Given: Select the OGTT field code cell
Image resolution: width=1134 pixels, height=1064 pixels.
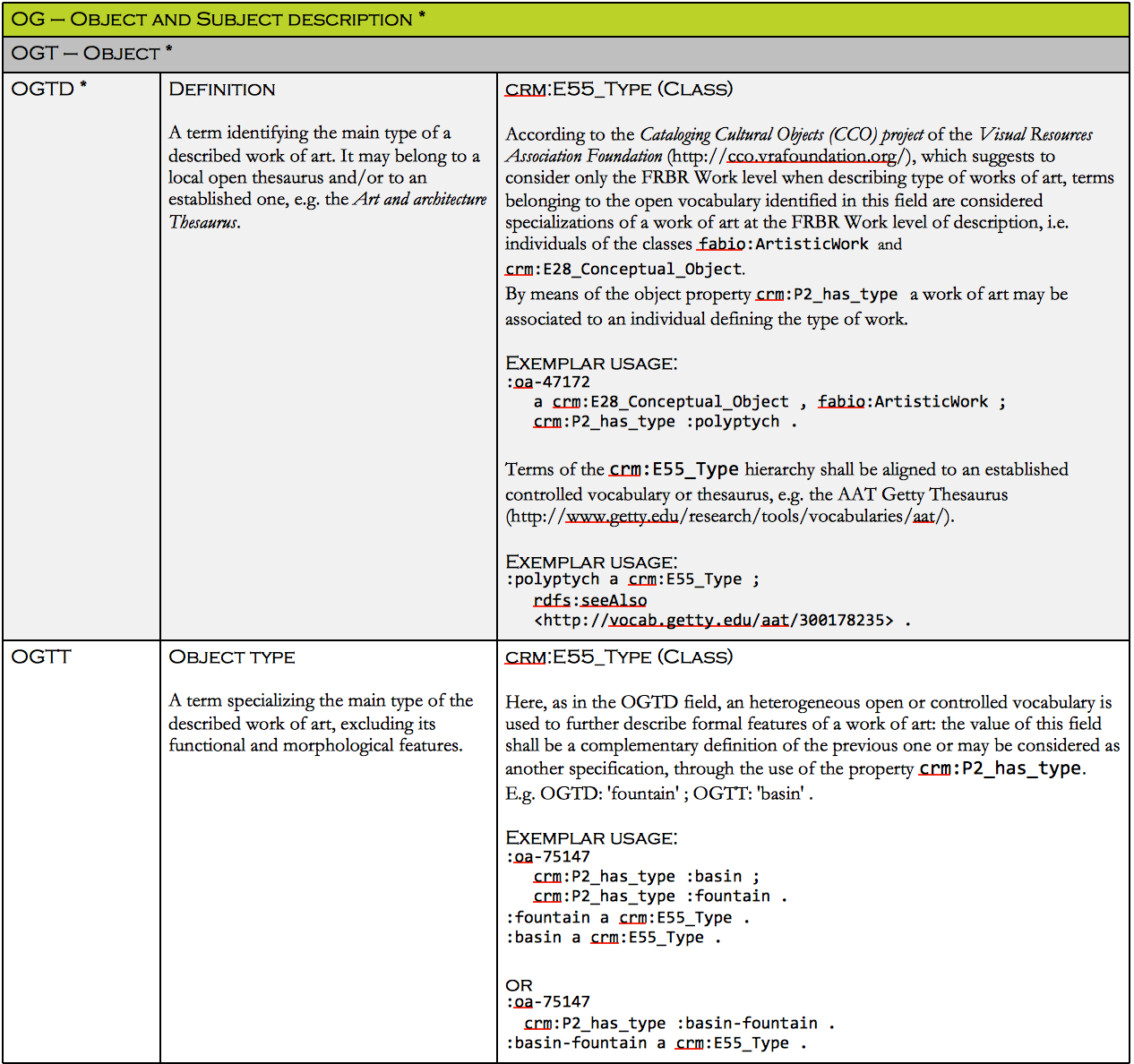Looking at the screenshot, I should (82, 852).
